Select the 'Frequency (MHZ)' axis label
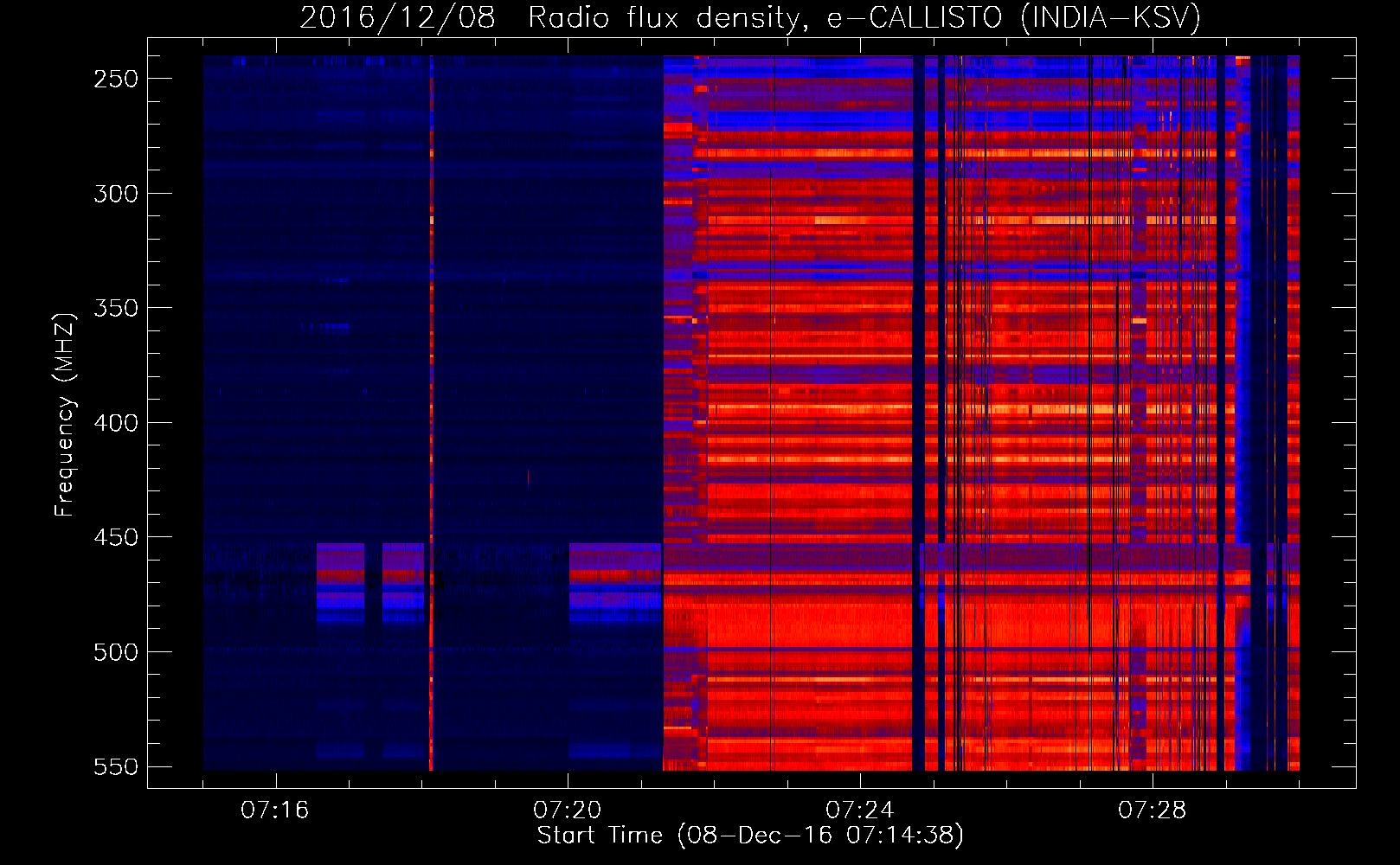This screenshot has width=1400, height=865. click(x=65, y=414)
